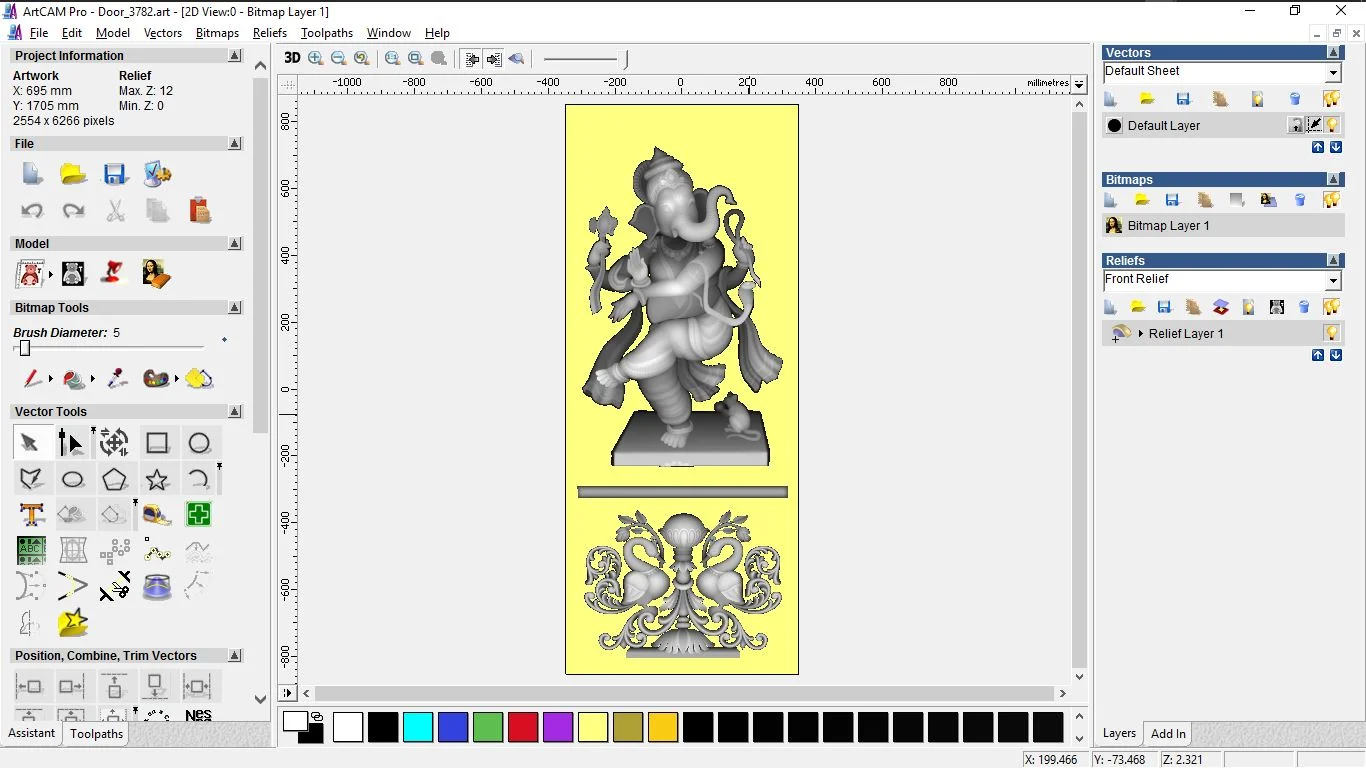Open the Toolpaths menu
1366x768 pixels.
[326, 33]
